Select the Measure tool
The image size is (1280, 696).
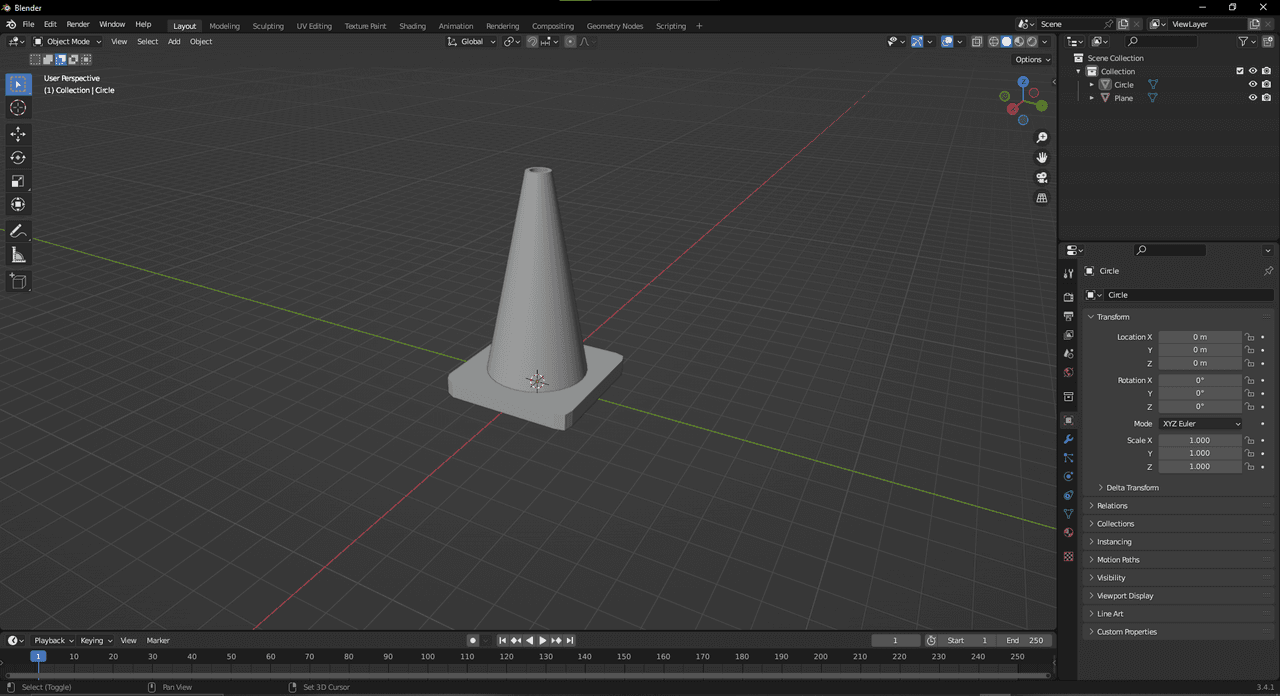(18, 255)
